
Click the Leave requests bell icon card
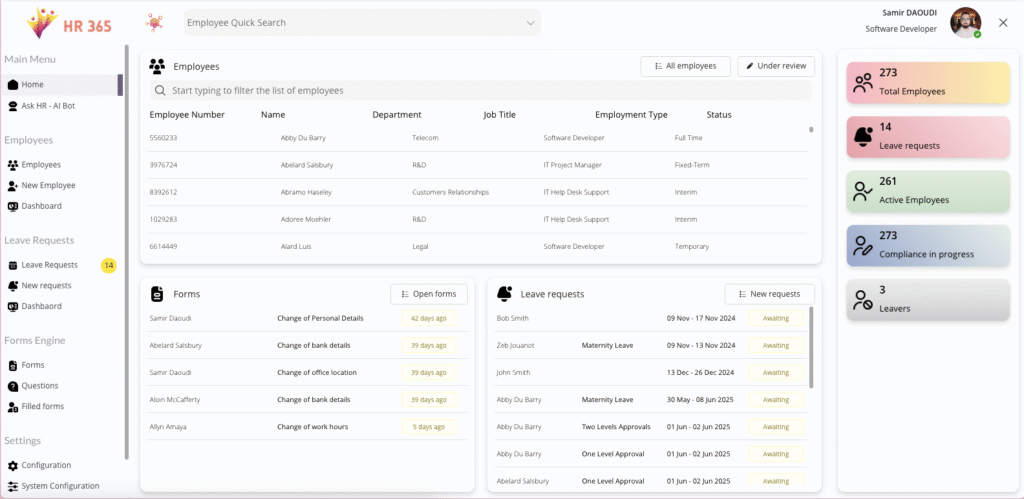click(862, 136)
